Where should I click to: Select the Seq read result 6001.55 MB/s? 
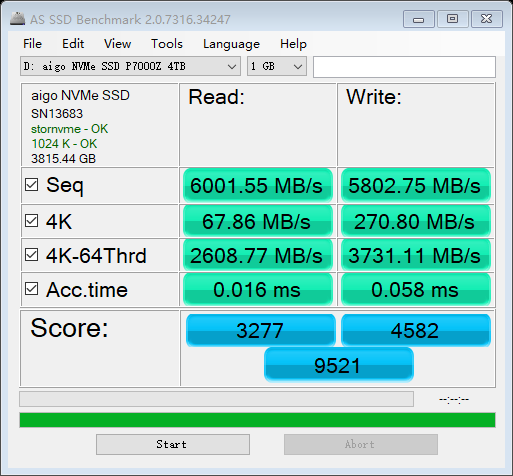click(258, 185)
